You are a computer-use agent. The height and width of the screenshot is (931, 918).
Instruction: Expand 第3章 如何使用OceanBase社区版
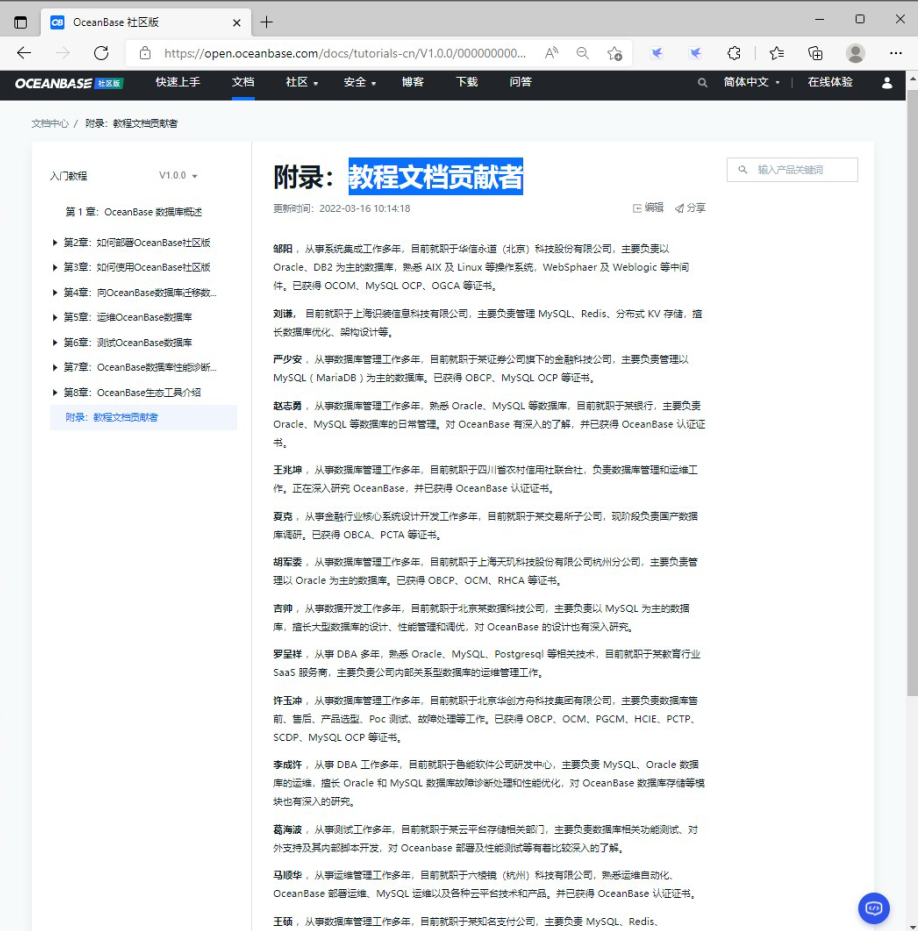[x=131, y=267]
